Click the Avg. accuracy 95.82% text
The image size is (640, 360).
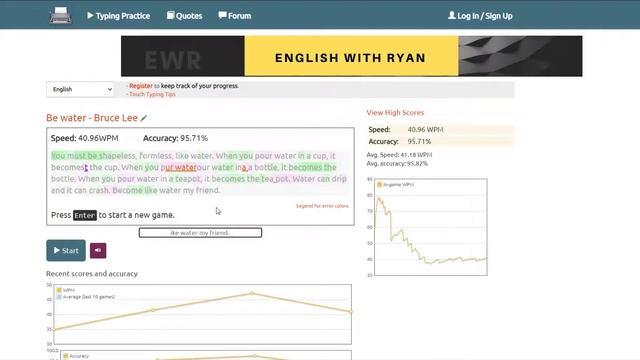tap(397, 164)
